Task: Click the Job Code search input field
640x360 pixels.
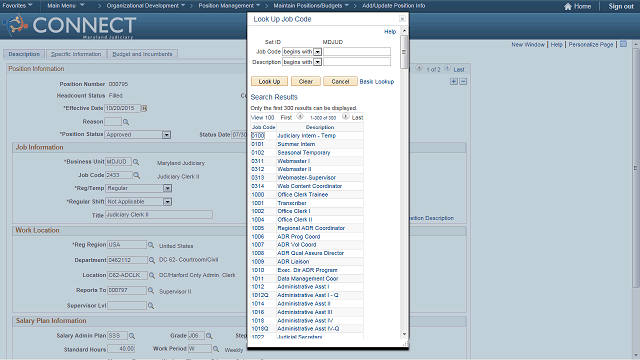Action: point(357,52)
